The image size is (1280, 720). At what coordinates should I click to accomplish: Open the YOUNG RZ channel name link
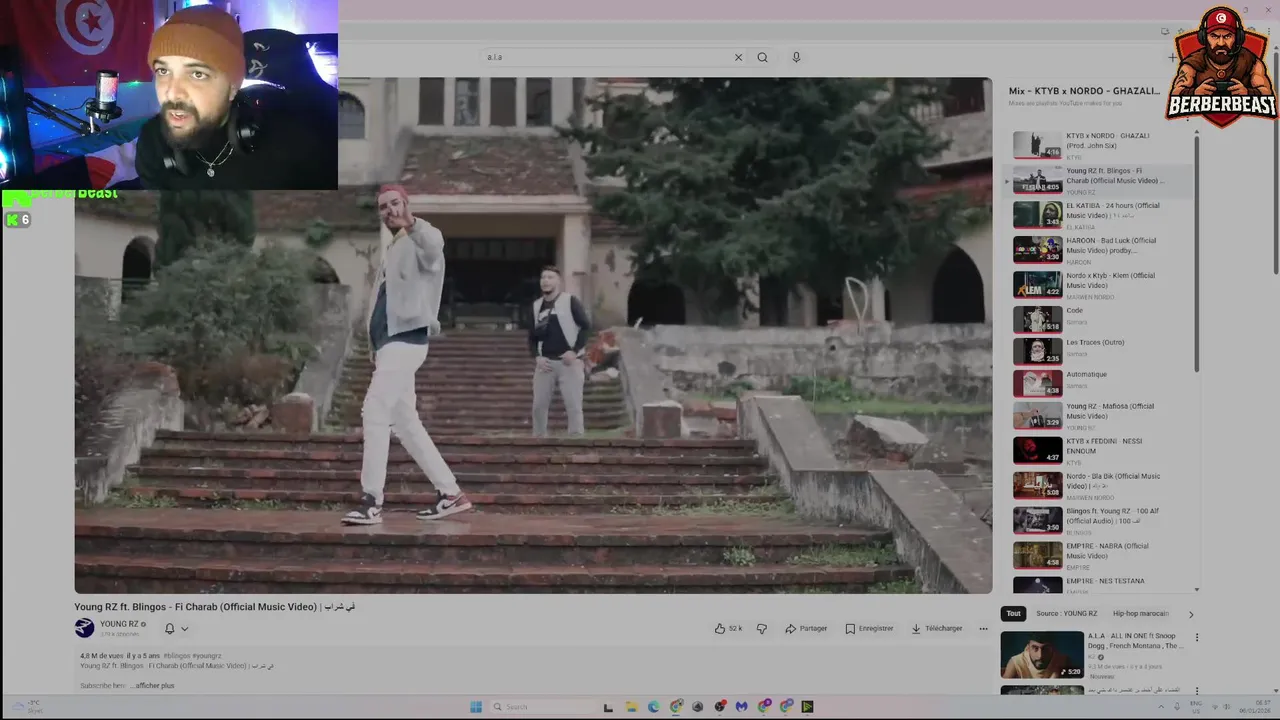pos(119,624)
